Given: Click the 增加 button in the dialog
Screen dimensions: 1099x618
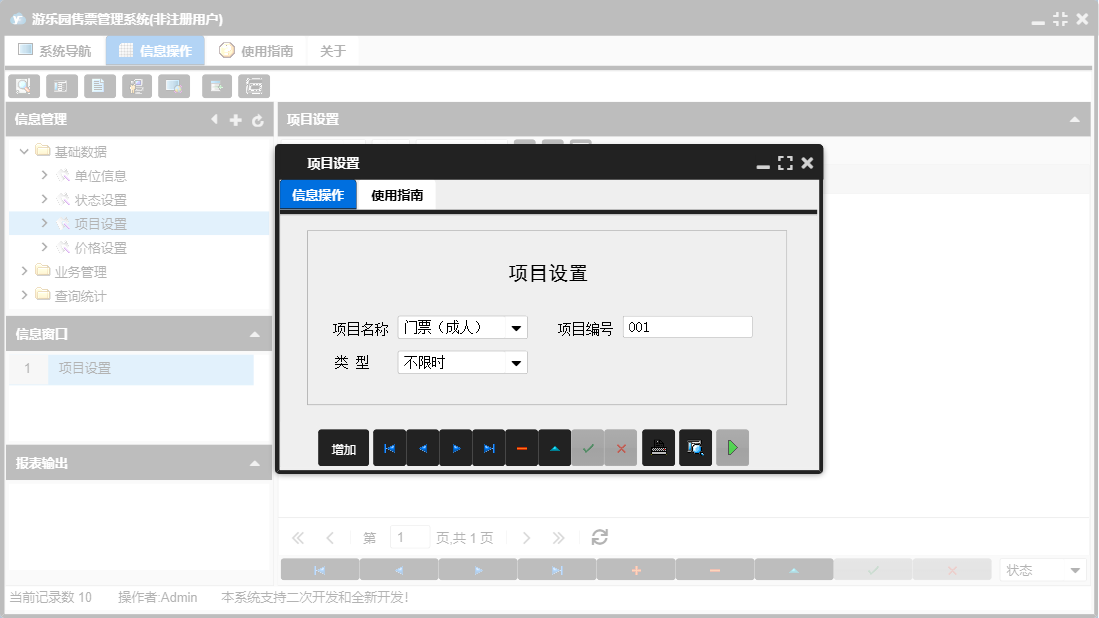Looking at the screenshot, I should [x=343, y=448].
